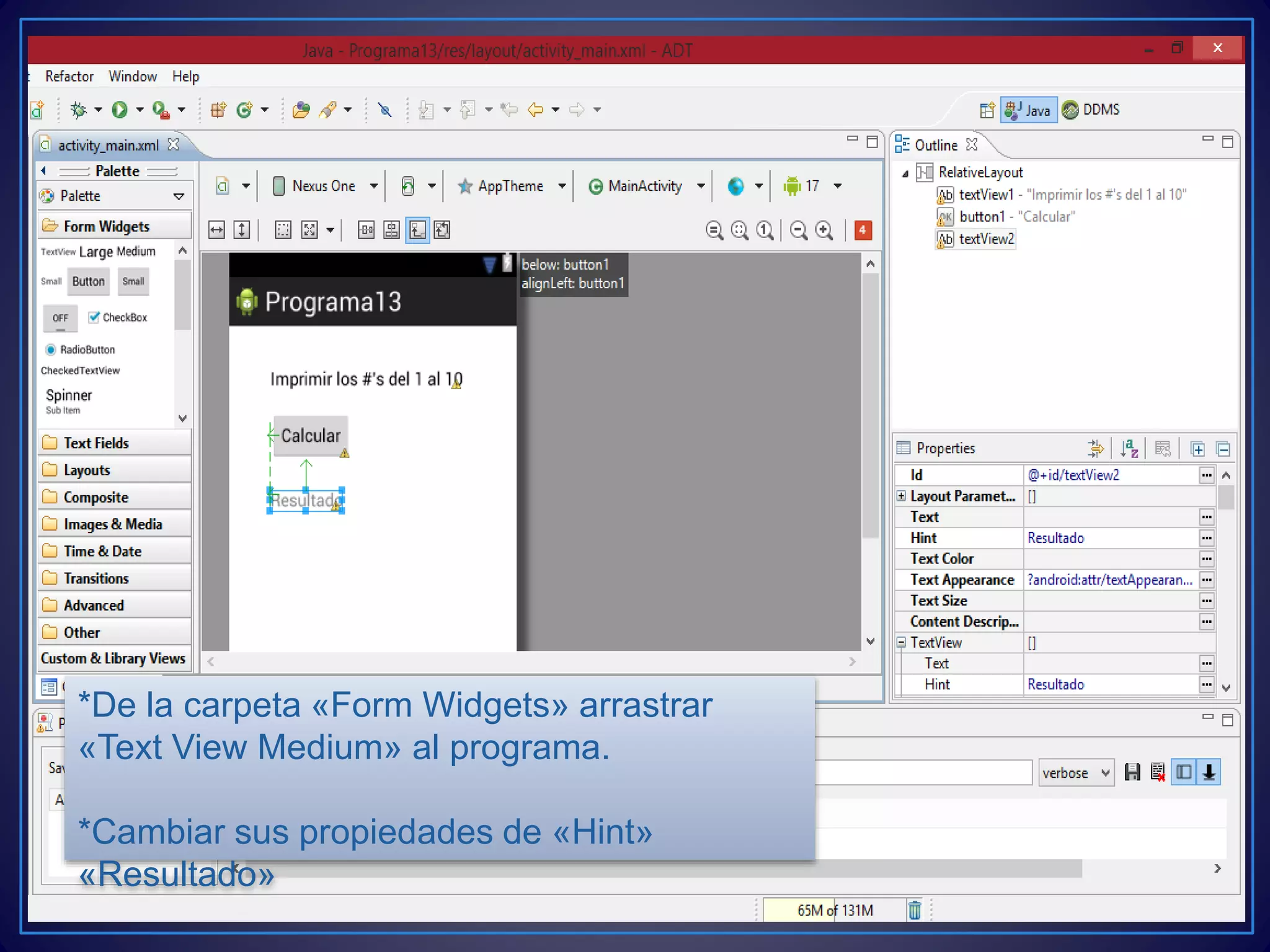Click the Expand all properties plus icon

(1198, 449)
